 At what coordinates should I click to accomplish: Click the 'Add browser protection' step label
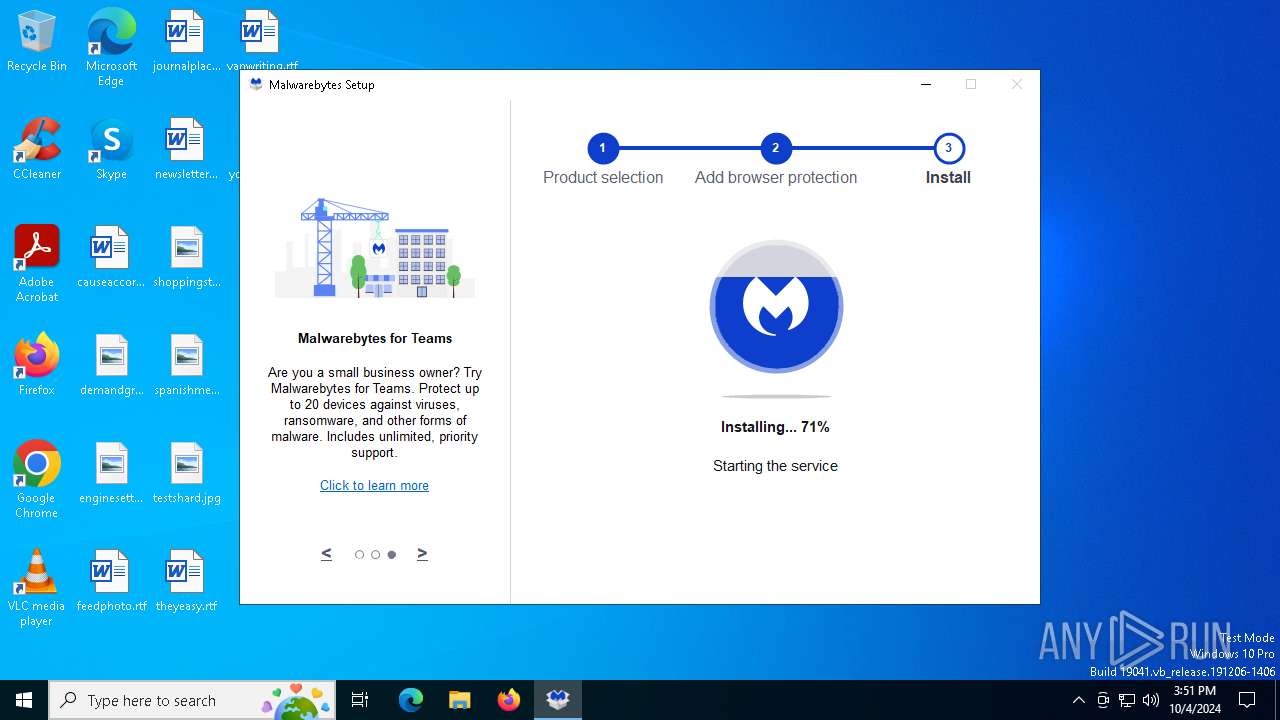click(x=776, y=177)
